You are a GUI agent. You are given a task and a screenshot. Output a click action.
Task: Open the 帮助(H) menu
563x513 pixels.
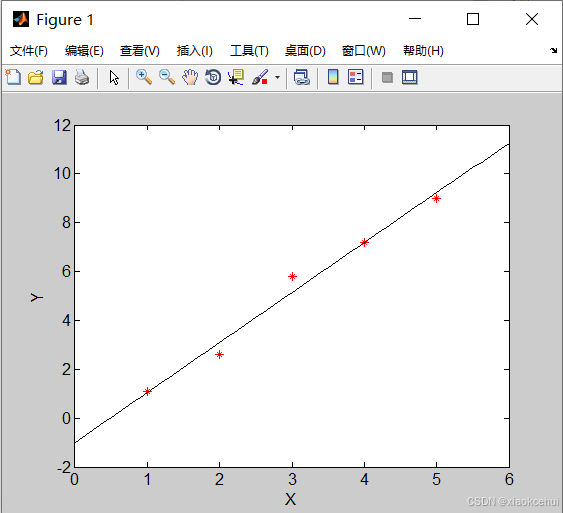423,51
